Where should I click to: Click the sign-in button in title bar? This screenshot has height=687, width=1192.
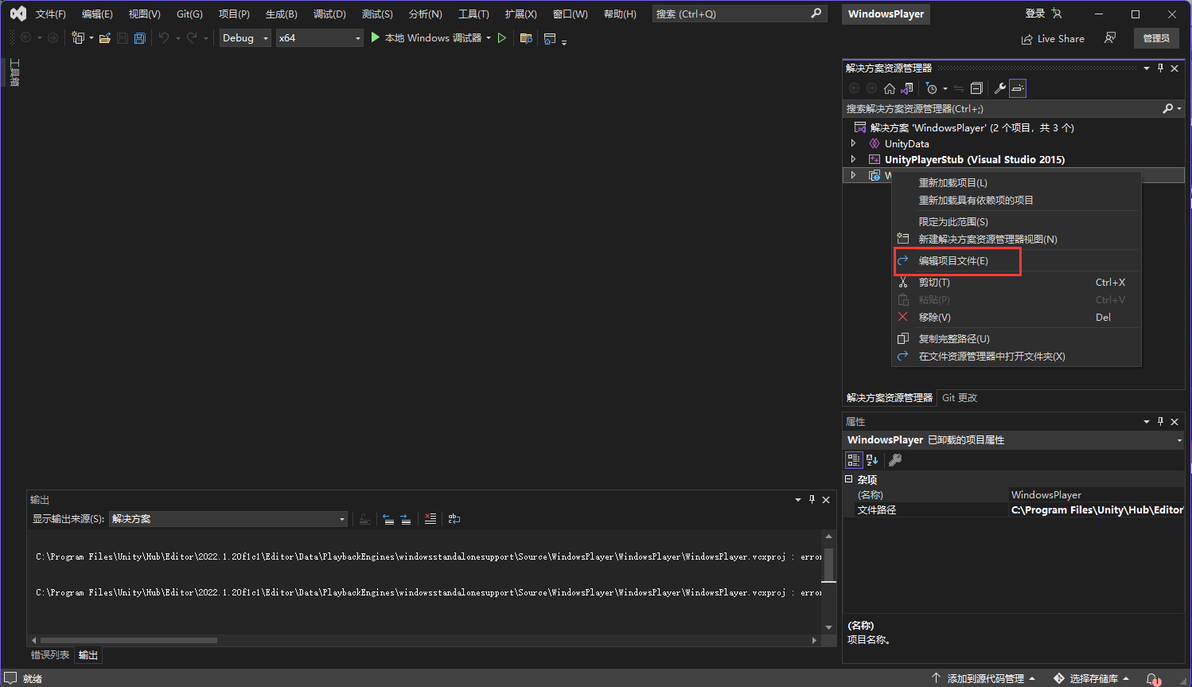[x=1043, y=14]
